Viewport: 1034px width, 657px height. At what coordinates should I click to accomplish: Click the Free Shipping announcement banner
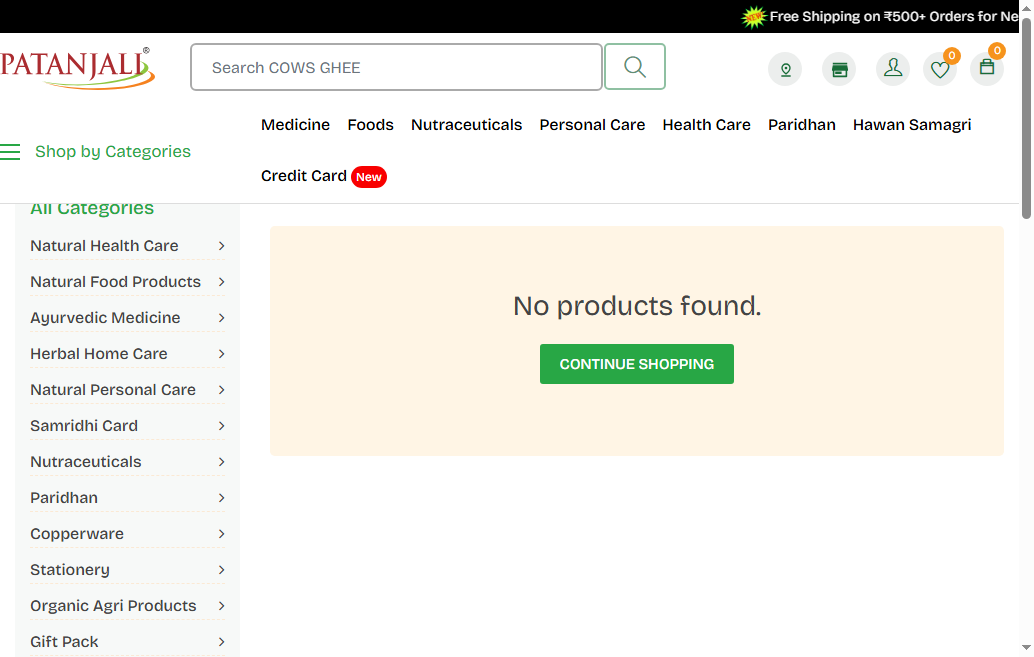pyautogui.click(x=880, y=16)
